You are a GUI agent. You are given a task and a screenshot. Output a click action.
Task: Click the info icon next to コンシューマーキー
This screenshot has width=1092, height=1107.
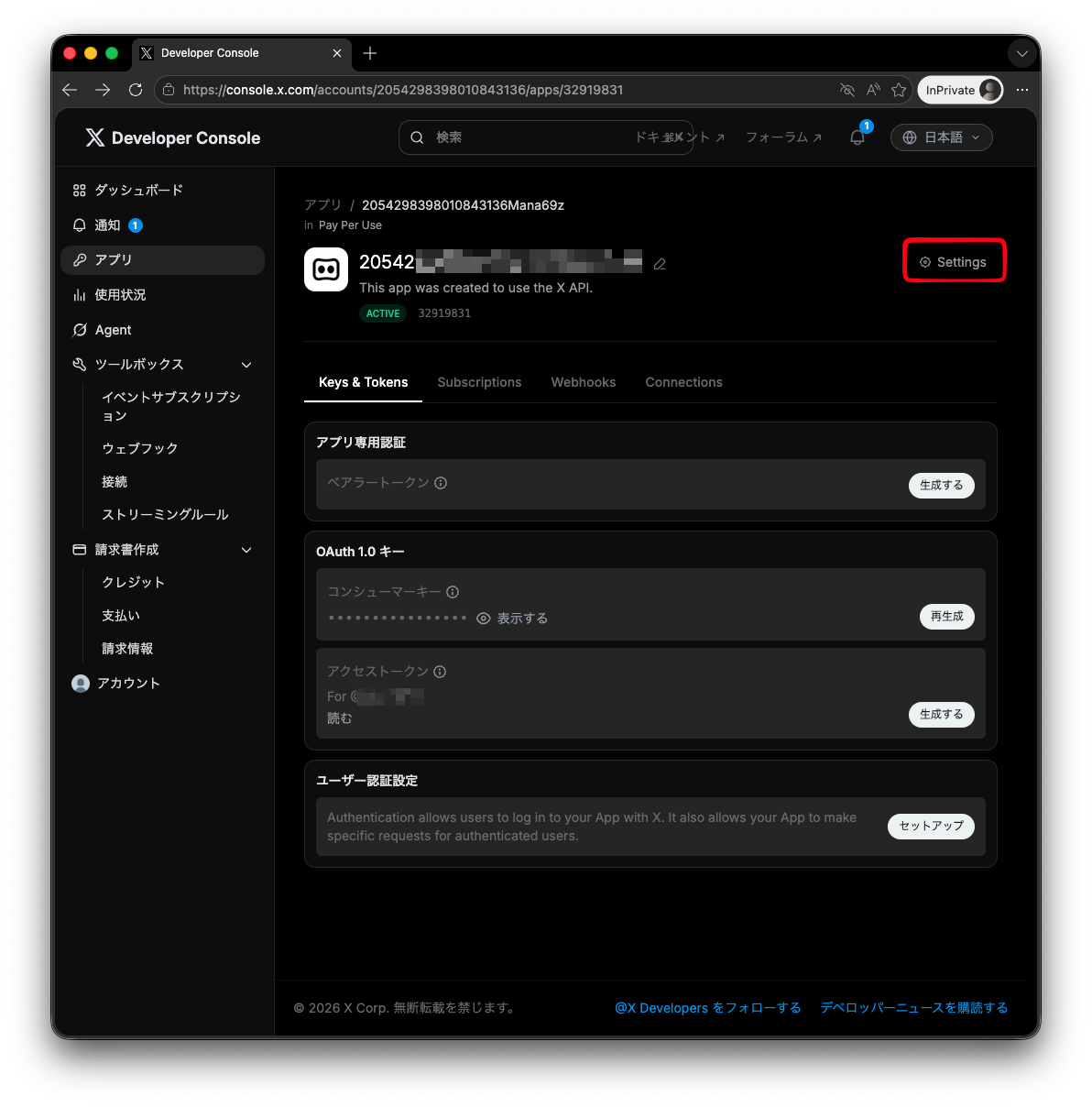pyautogui.click(x=453, y=592)
